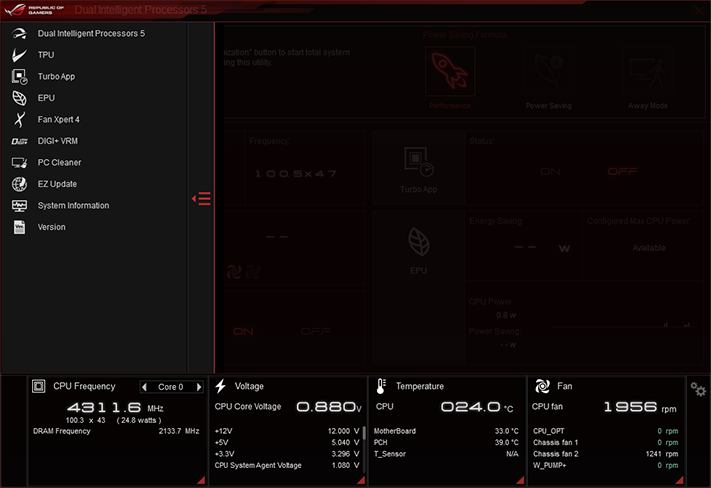This screenshot has width=711, height=488.
Task: Open DIGI+ VRM menu entry
Action: [58, 141]
